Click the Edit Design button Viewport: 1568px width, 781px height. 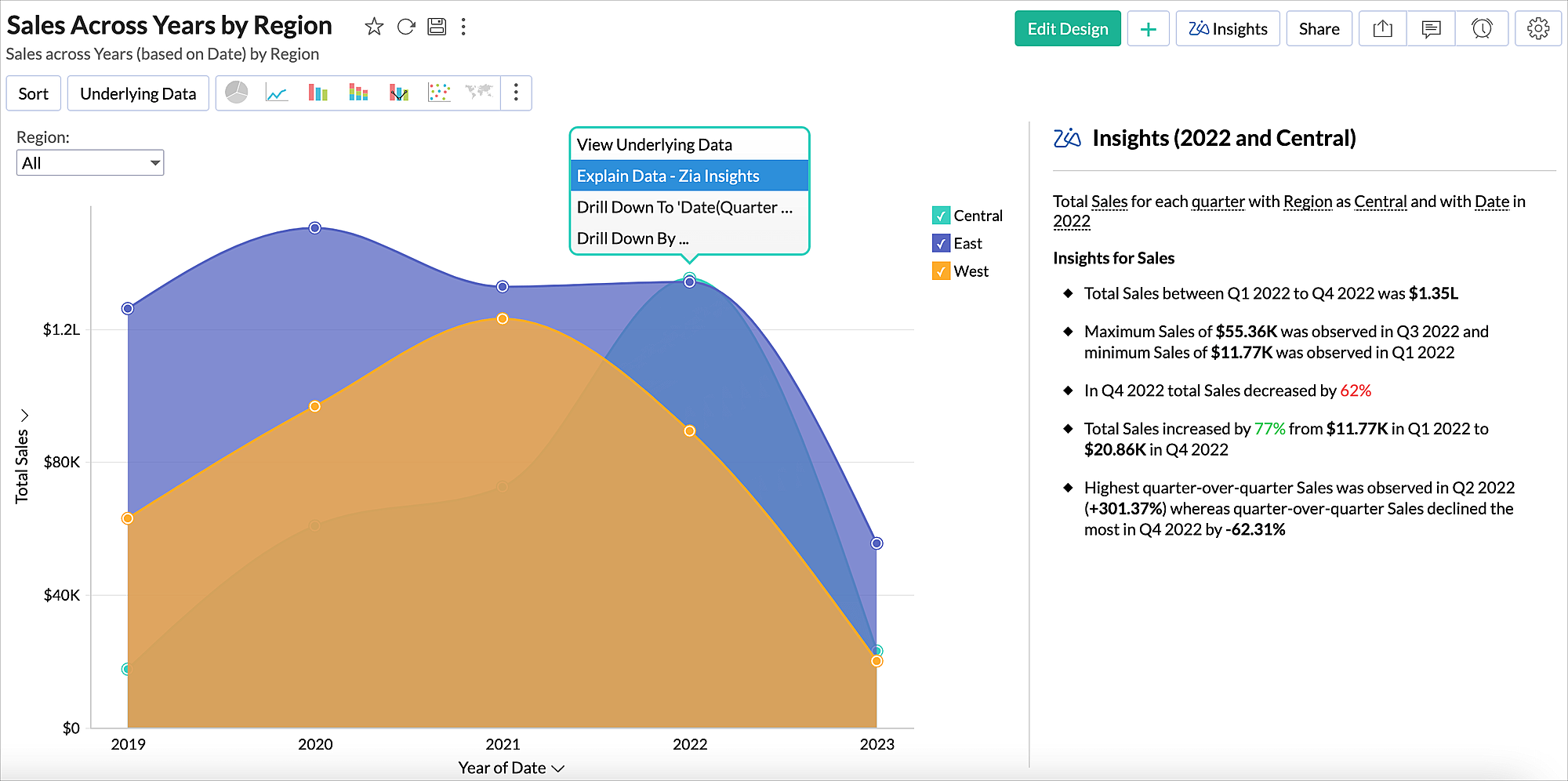point(1067,29)
